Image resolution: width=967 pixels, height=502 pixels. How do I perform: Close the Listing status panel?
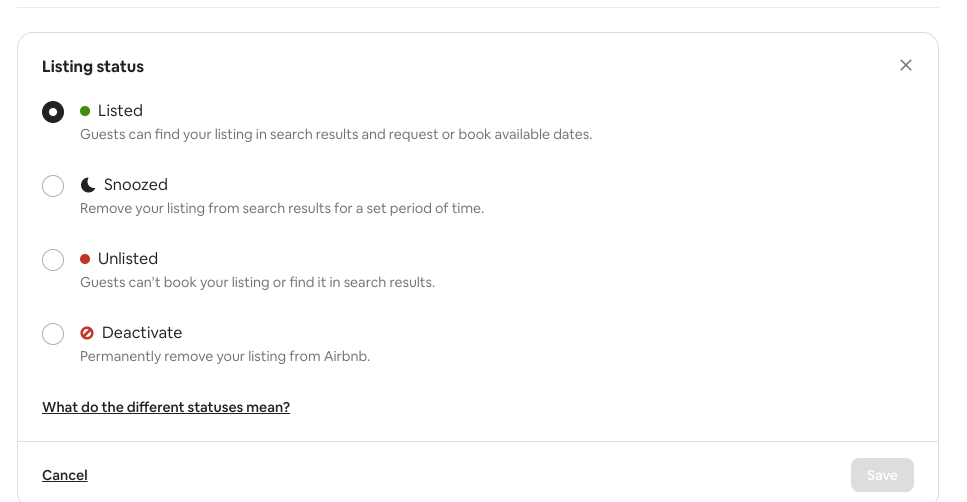point(906,65)
